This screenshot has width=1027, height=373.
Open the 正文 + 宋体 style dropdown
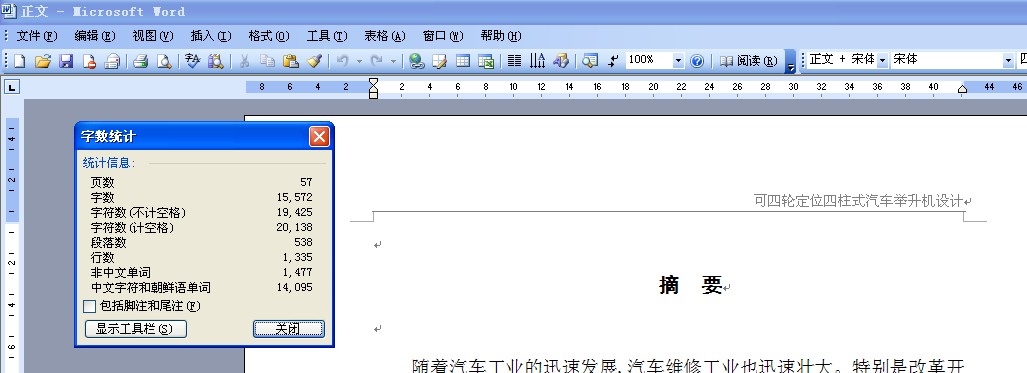coord(882,60)
